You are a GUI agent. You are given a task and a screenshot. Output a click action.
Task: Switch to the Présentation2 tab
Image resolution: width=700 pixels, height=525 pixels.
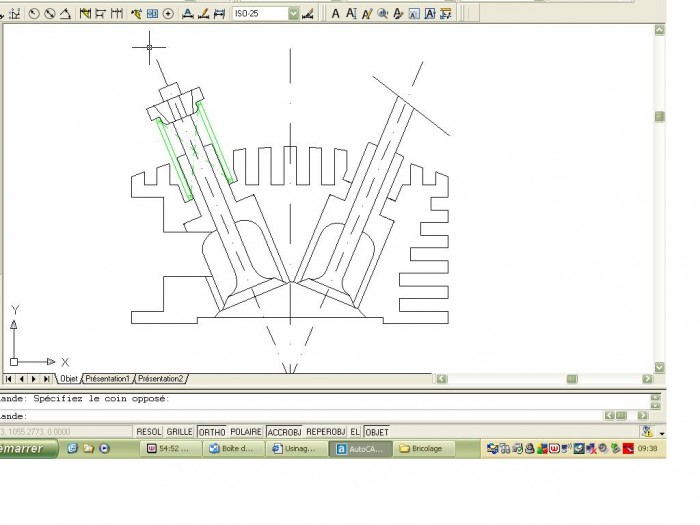point(161,379)
